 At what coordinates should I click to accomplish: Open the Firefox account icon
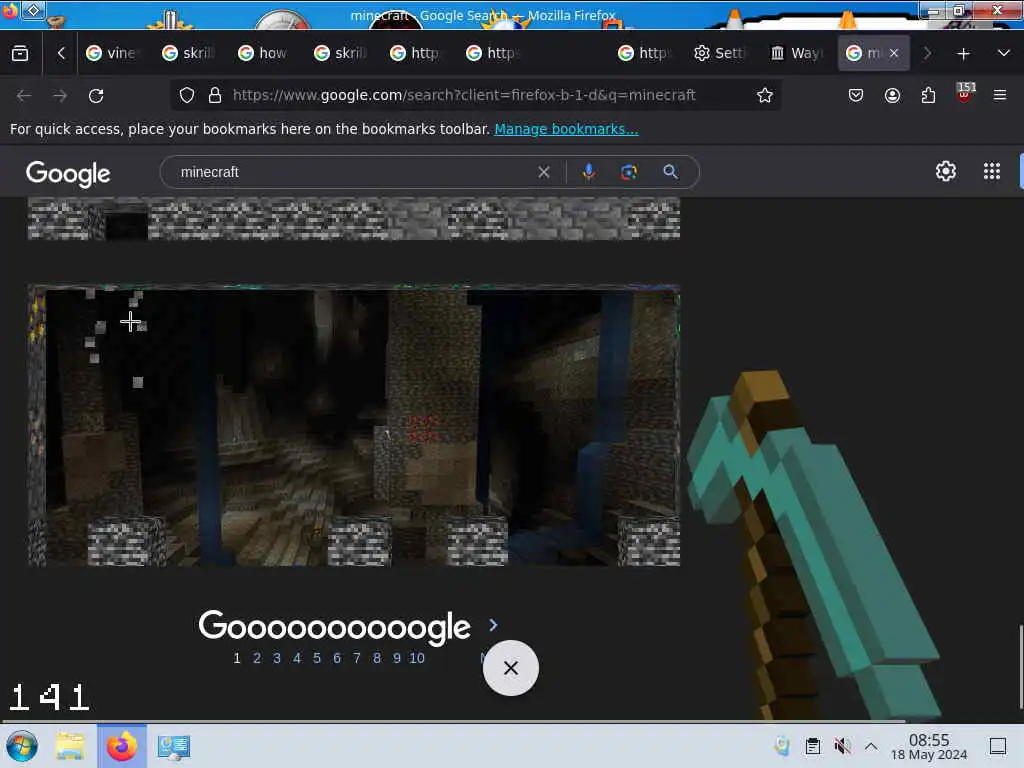892,95
